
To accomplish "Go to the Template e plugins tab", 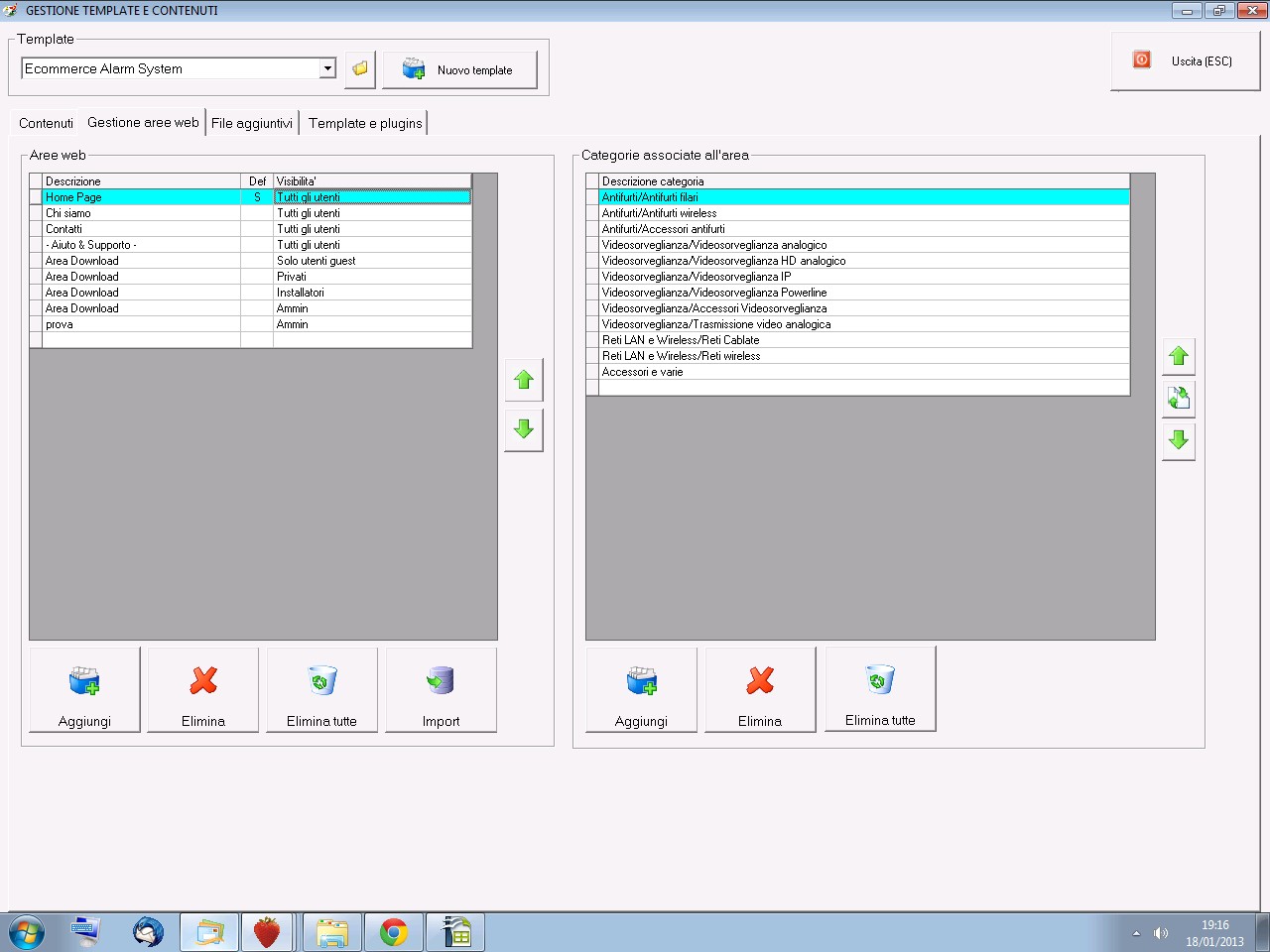I will 365,123.
